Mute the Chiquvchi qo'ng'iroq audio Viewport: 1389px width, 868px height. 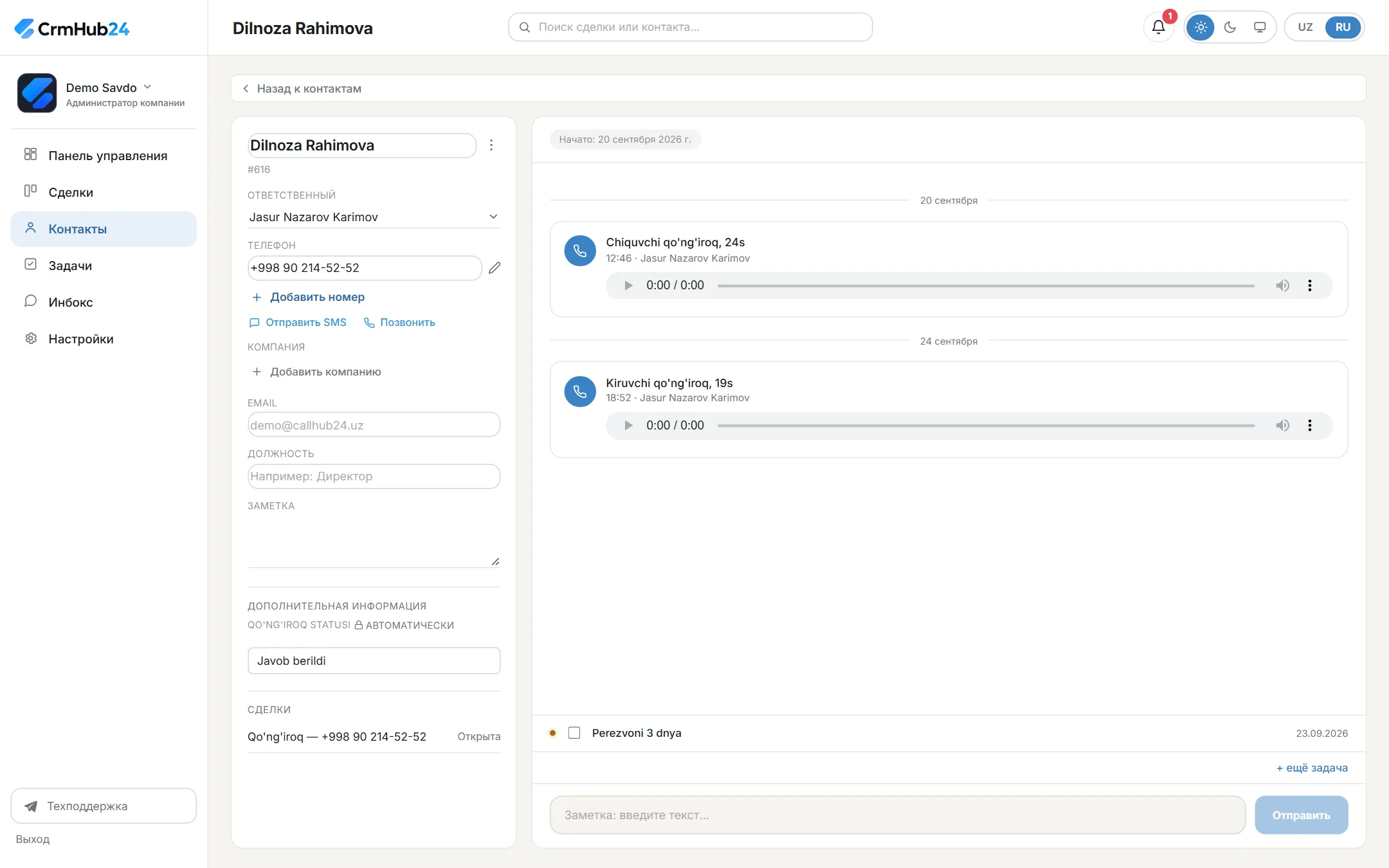pos(1282,285)
